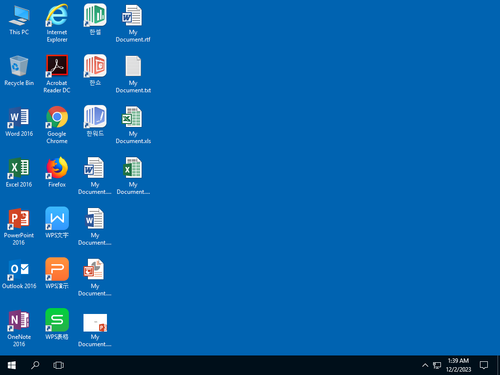Select the My Document file beside Firefox icon
500x375 pixels.
pyautogui.click(x=95, y=176)
